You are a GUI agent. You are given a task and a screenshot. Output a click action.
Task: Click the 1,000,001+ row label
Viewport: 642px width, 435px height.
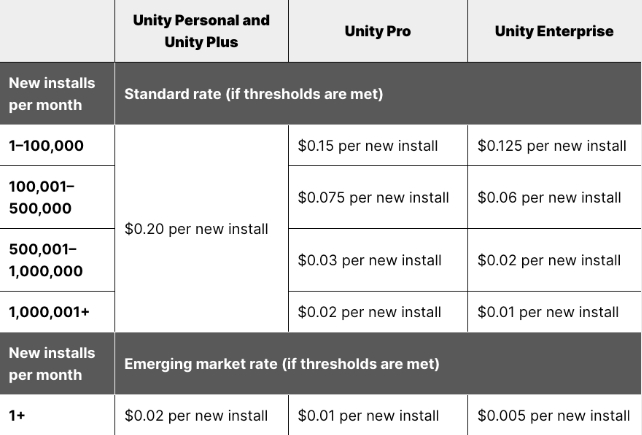click(x=49, y=312)
